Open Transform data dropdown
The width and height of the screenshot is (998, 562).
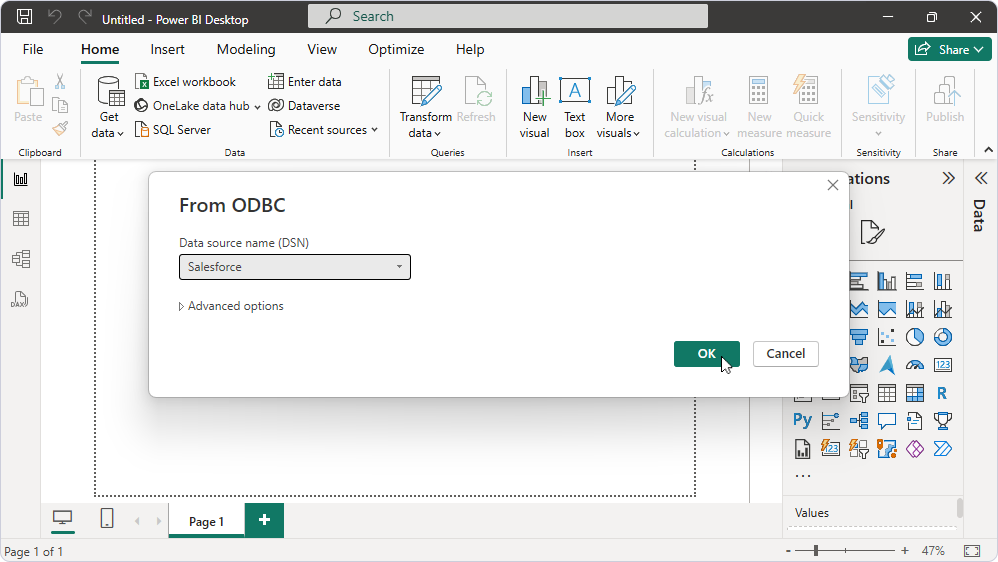point(425,107)
